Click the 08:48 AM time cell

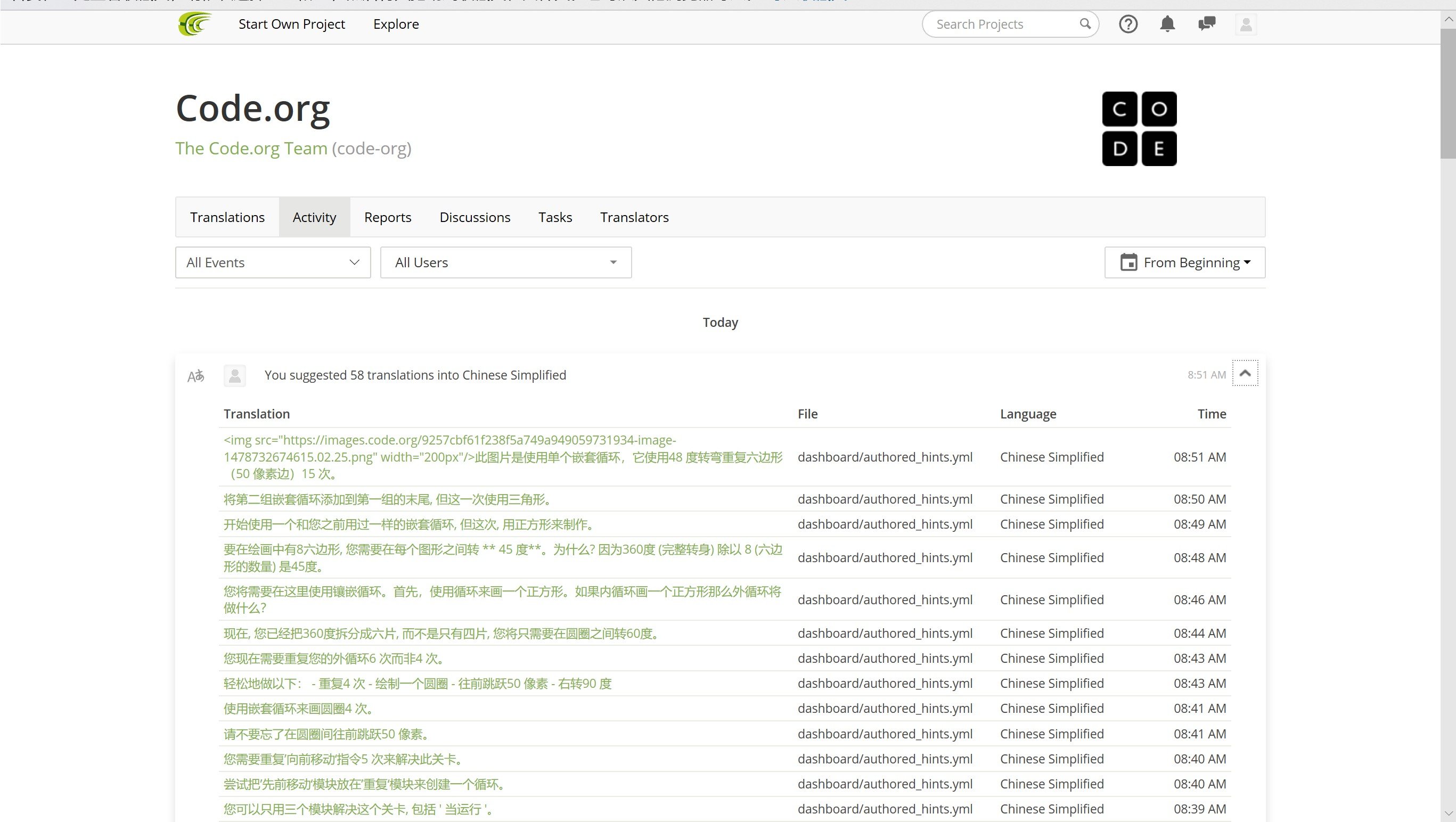coord(1199,557)
